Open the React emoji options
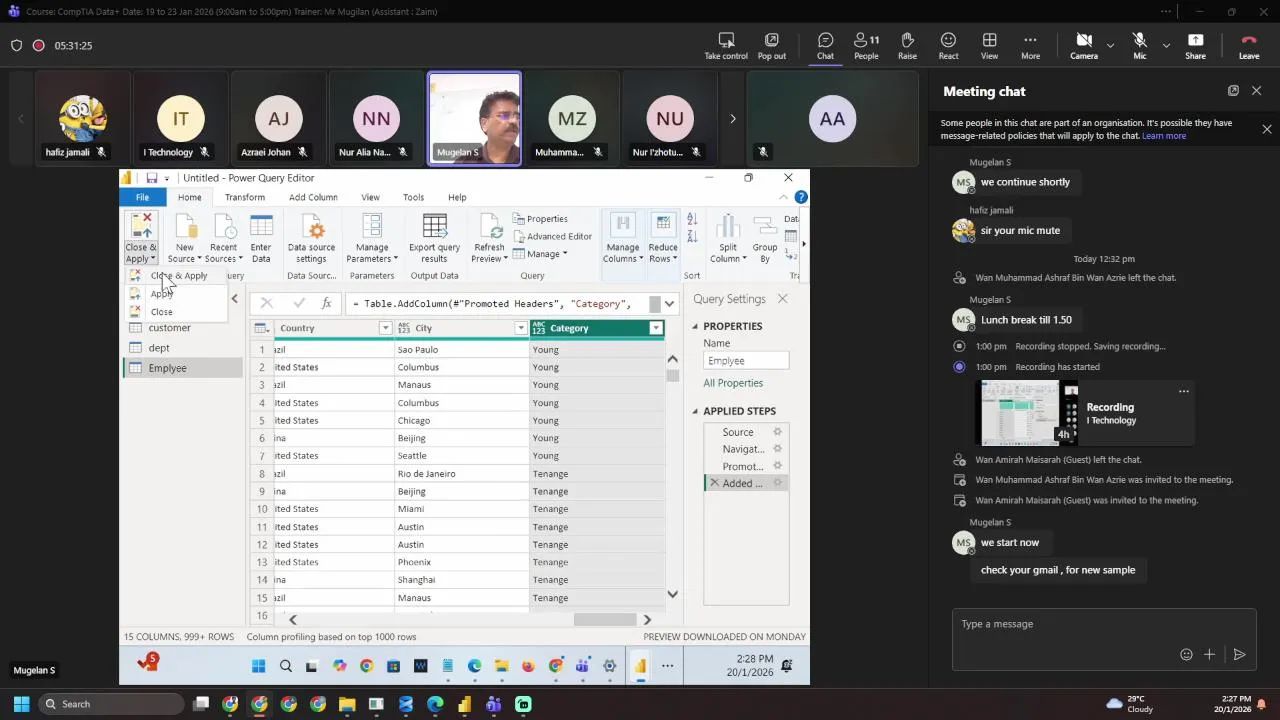1280x720 pixels. click(x=948, y=45)
